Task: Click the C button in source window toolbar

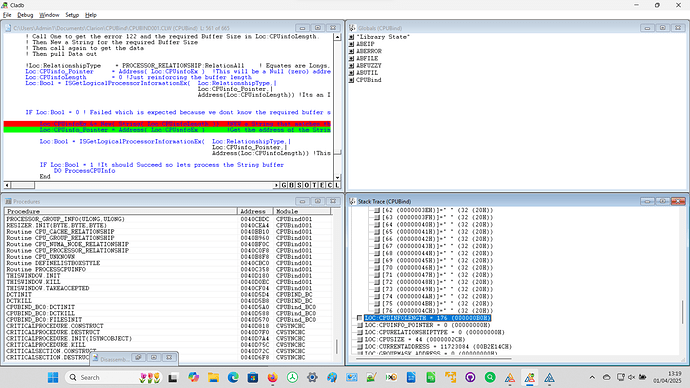Action: tap(330, 185)
